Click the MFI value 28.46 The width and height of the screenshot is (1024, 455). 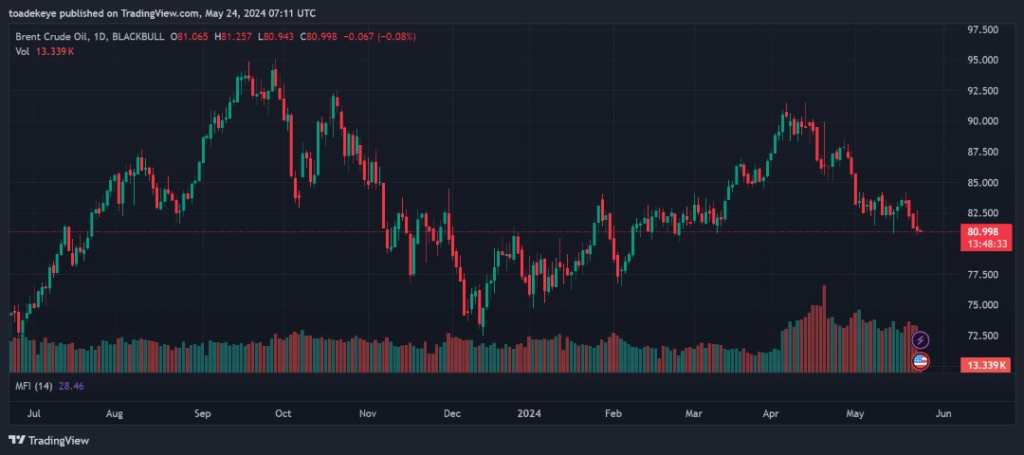tap(71, 383)
